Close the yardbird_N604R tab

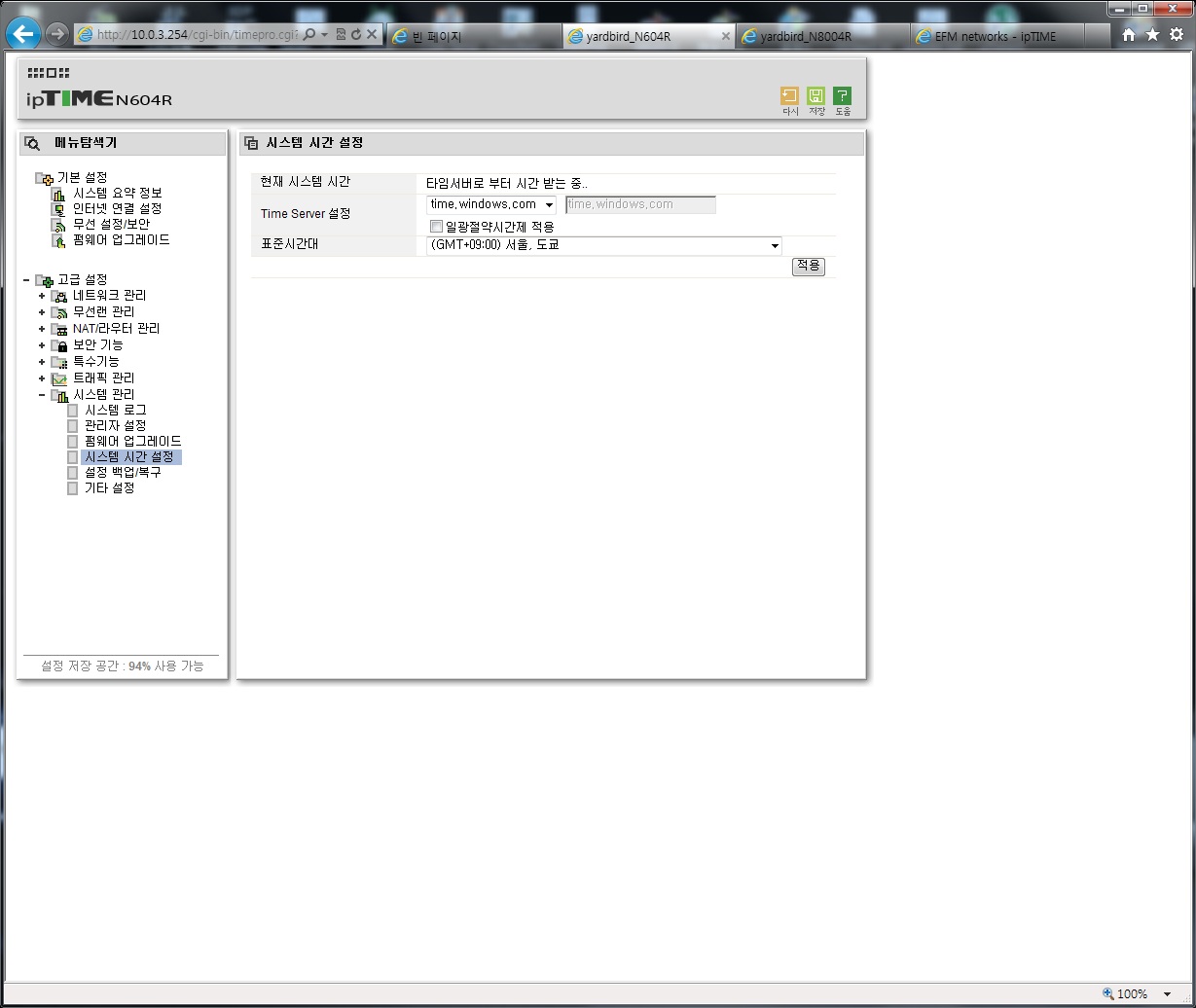[x=725, y=36]
